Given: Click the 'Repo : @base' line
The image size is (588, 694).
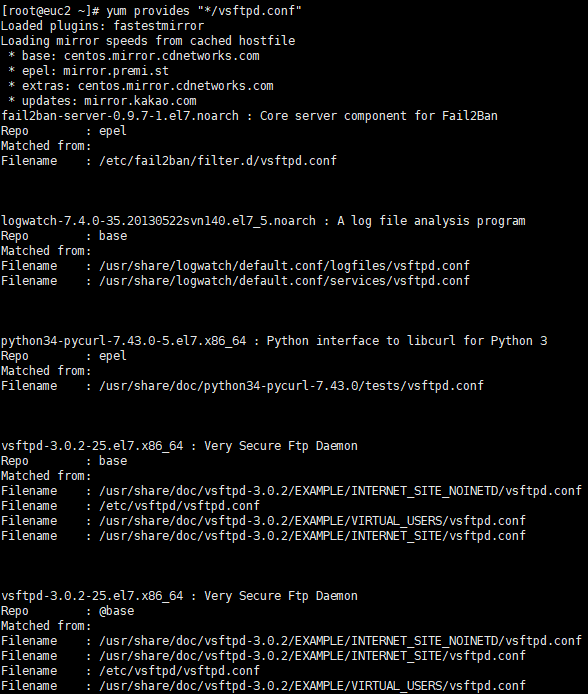Looking at the screenshot, I should click(x=68, y=611).
